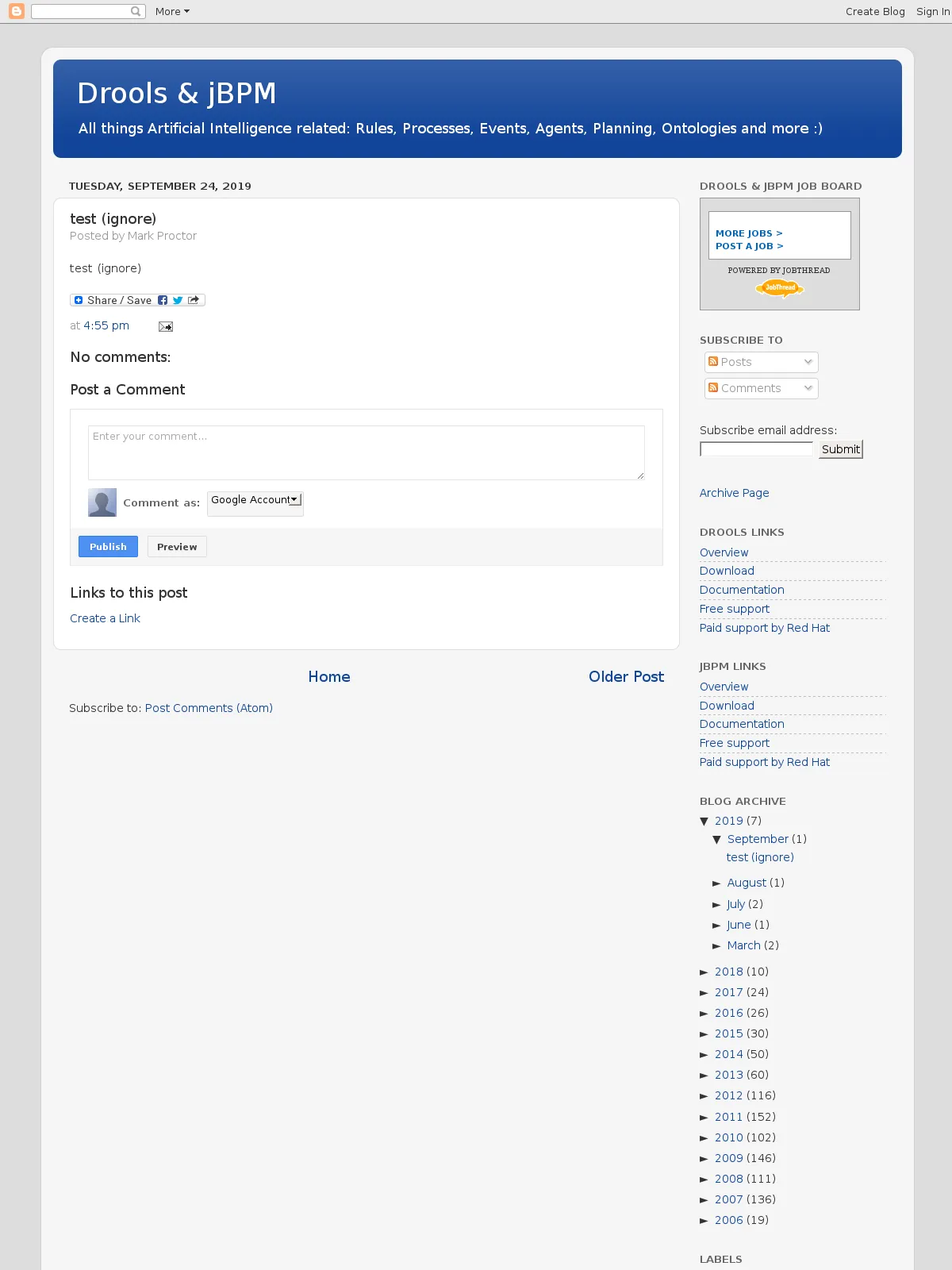Go to the Home link
This screenshot has width=952, height=1270.
point(329,677)
